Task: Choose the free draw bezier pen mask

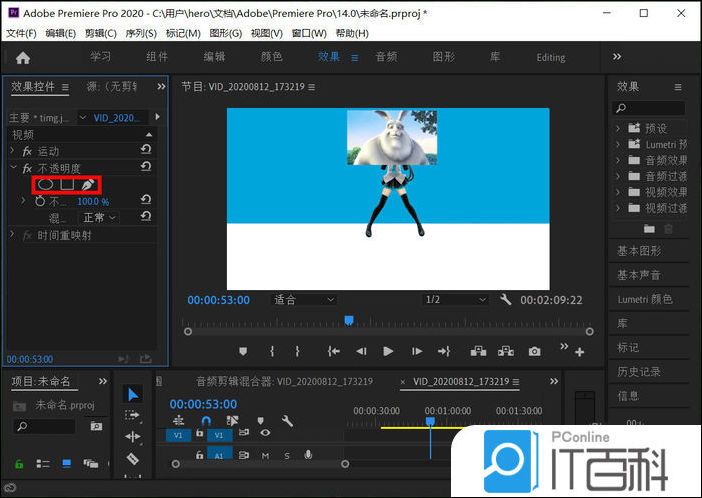Action: tap(90, 185)
